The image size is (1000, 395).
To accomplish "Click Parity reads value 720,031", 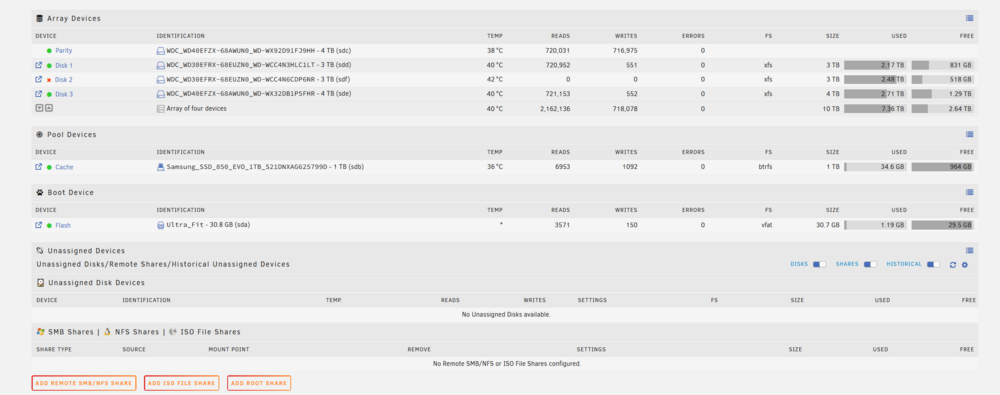I will tap(557, 50).
